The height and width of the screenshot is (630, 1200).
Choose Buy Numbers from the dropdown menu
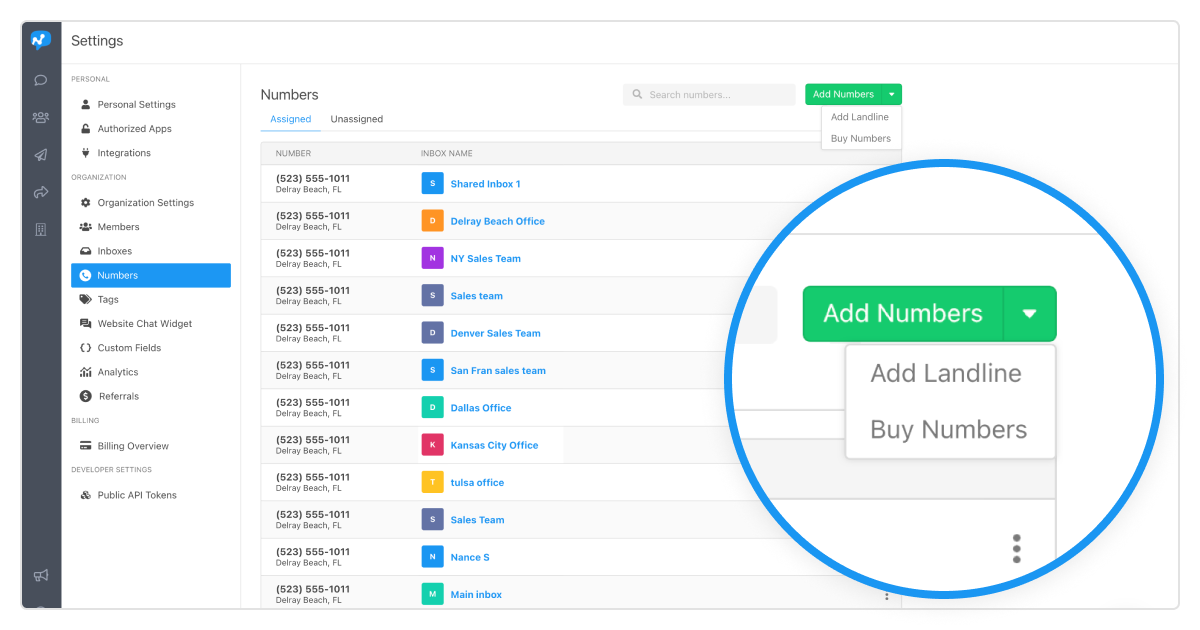coord(861,139)
